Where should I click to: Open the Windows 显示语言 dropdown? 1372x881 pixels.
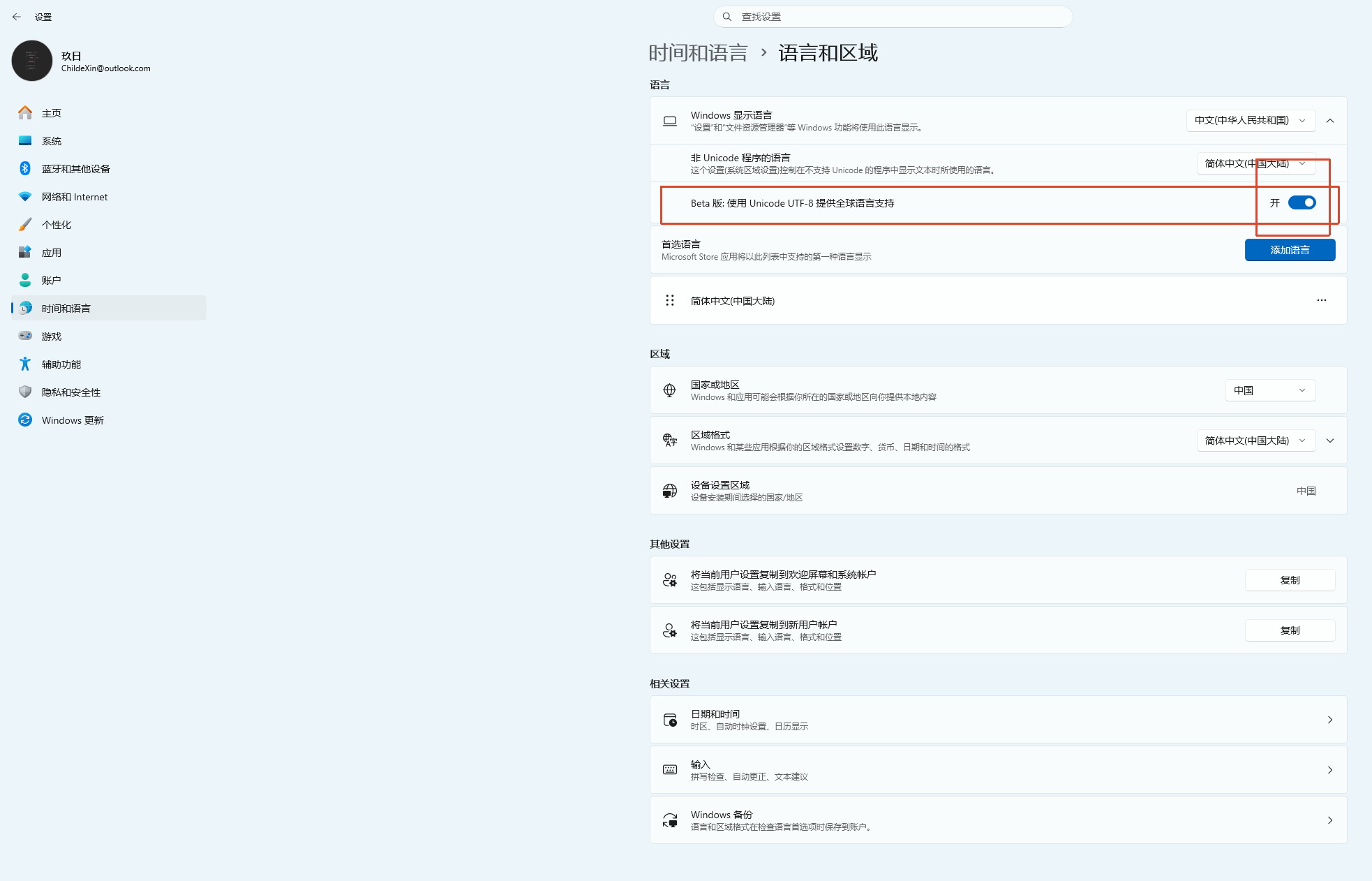pyautogui.click(x=1251, y=121)
